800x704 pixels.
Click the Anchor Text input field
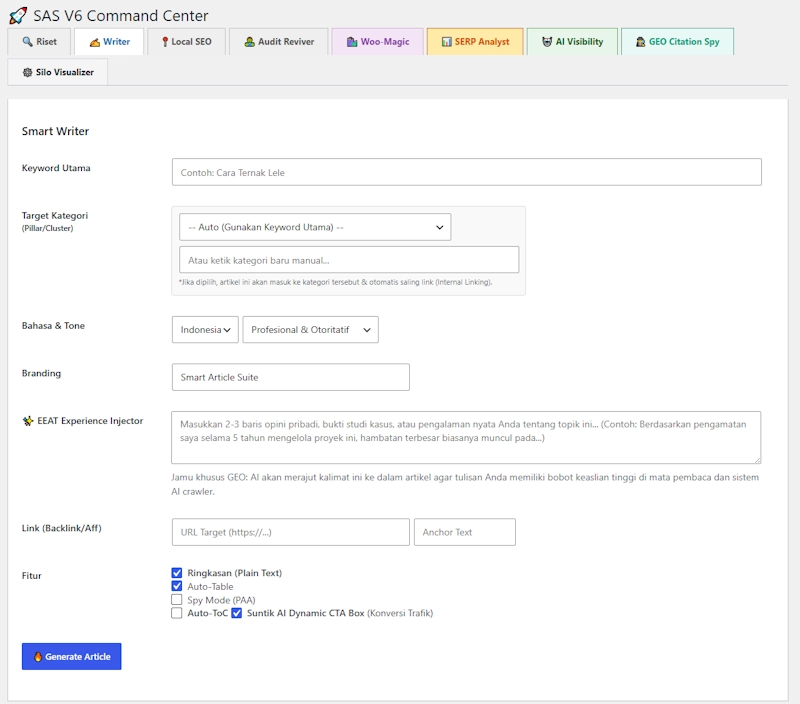point(465,532)
